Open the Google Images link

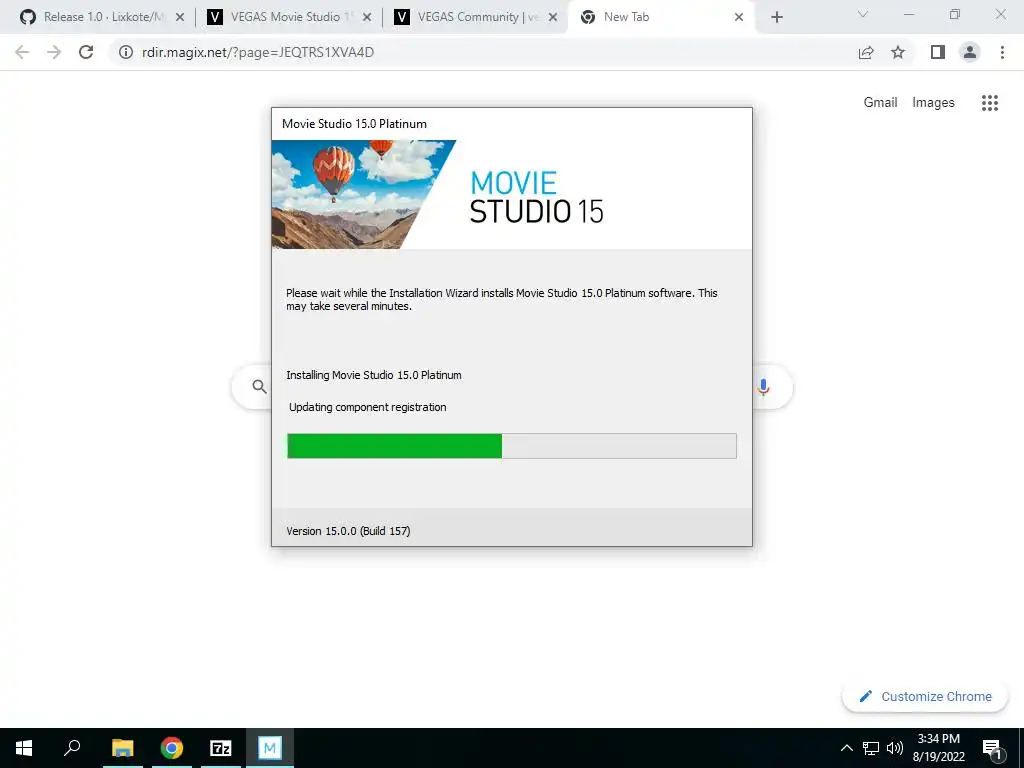[x=933, y=103]
